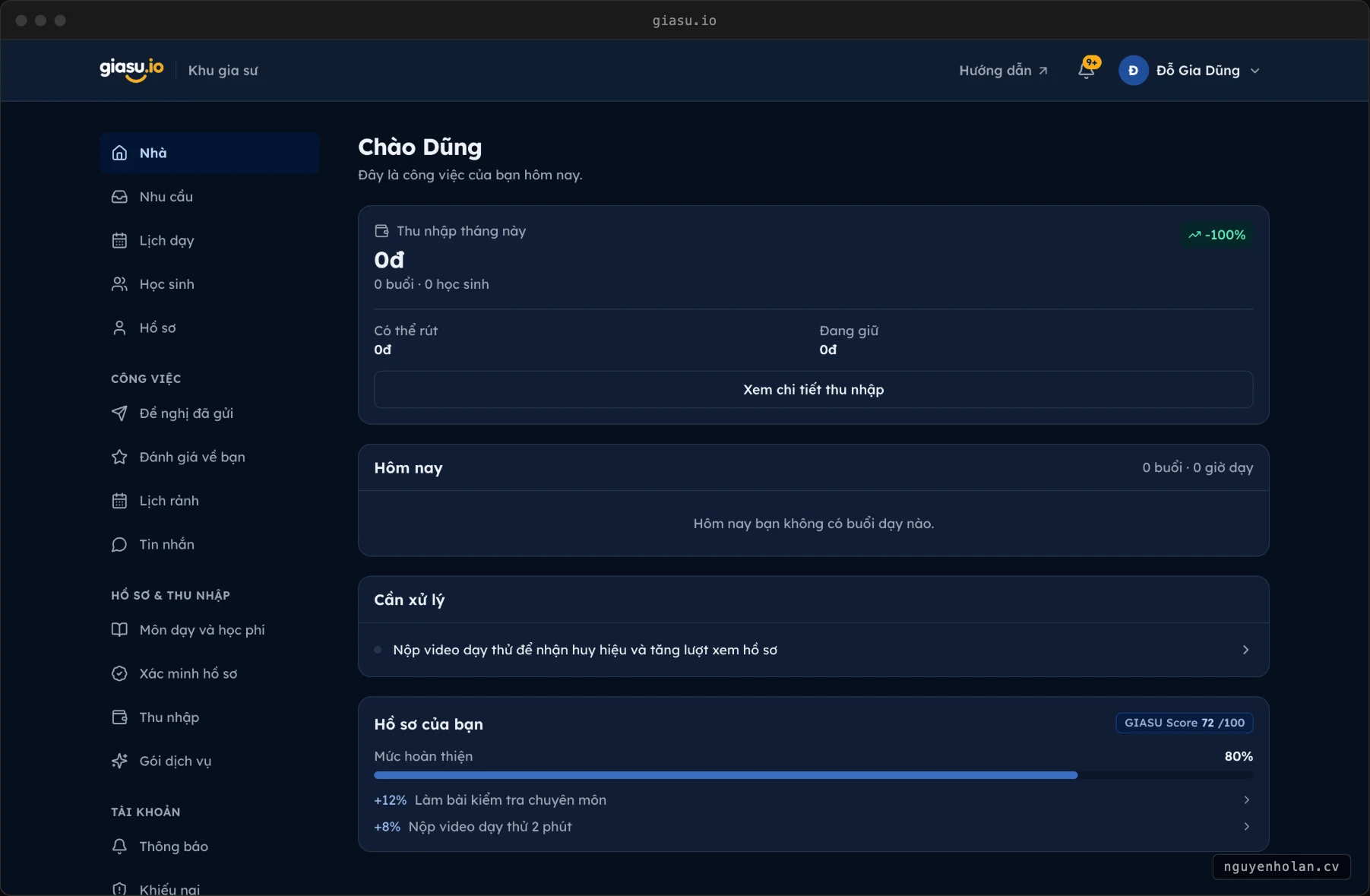1370x896 pixels.
Task: Click the GIASU Score 72/100 badge
Action: pos(1184,723)
